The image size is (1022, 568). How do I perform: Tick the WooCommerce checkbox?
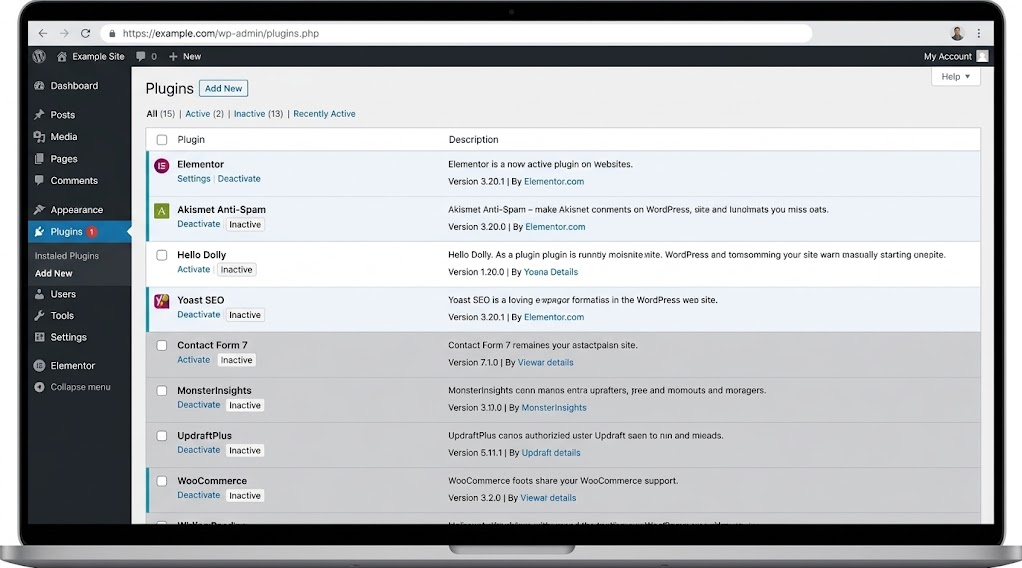[x=162, y=481]
